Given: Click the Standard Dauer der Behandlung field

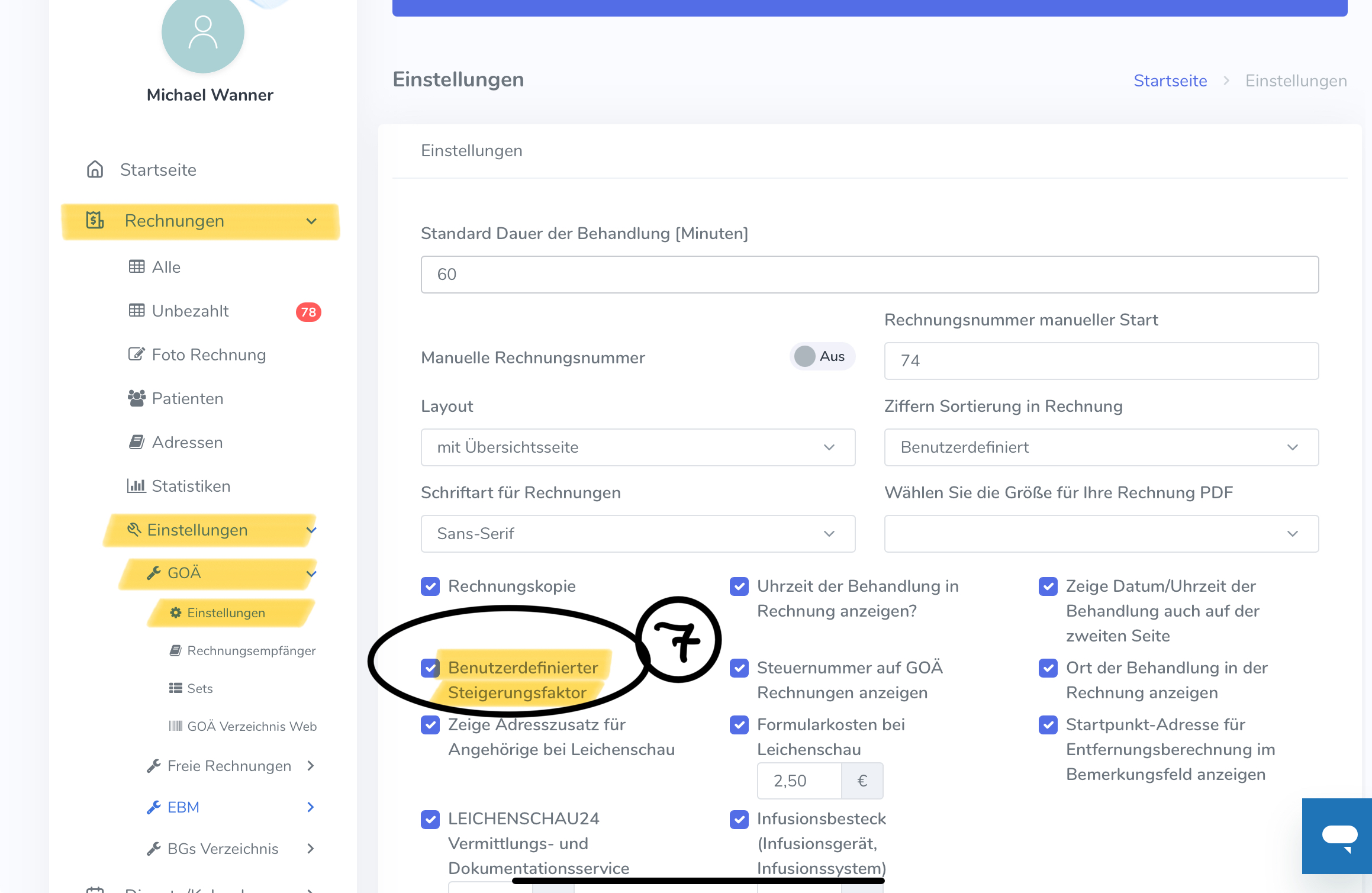Looking at the screenshot, I should pyautogui.click(x=869, y=275).
